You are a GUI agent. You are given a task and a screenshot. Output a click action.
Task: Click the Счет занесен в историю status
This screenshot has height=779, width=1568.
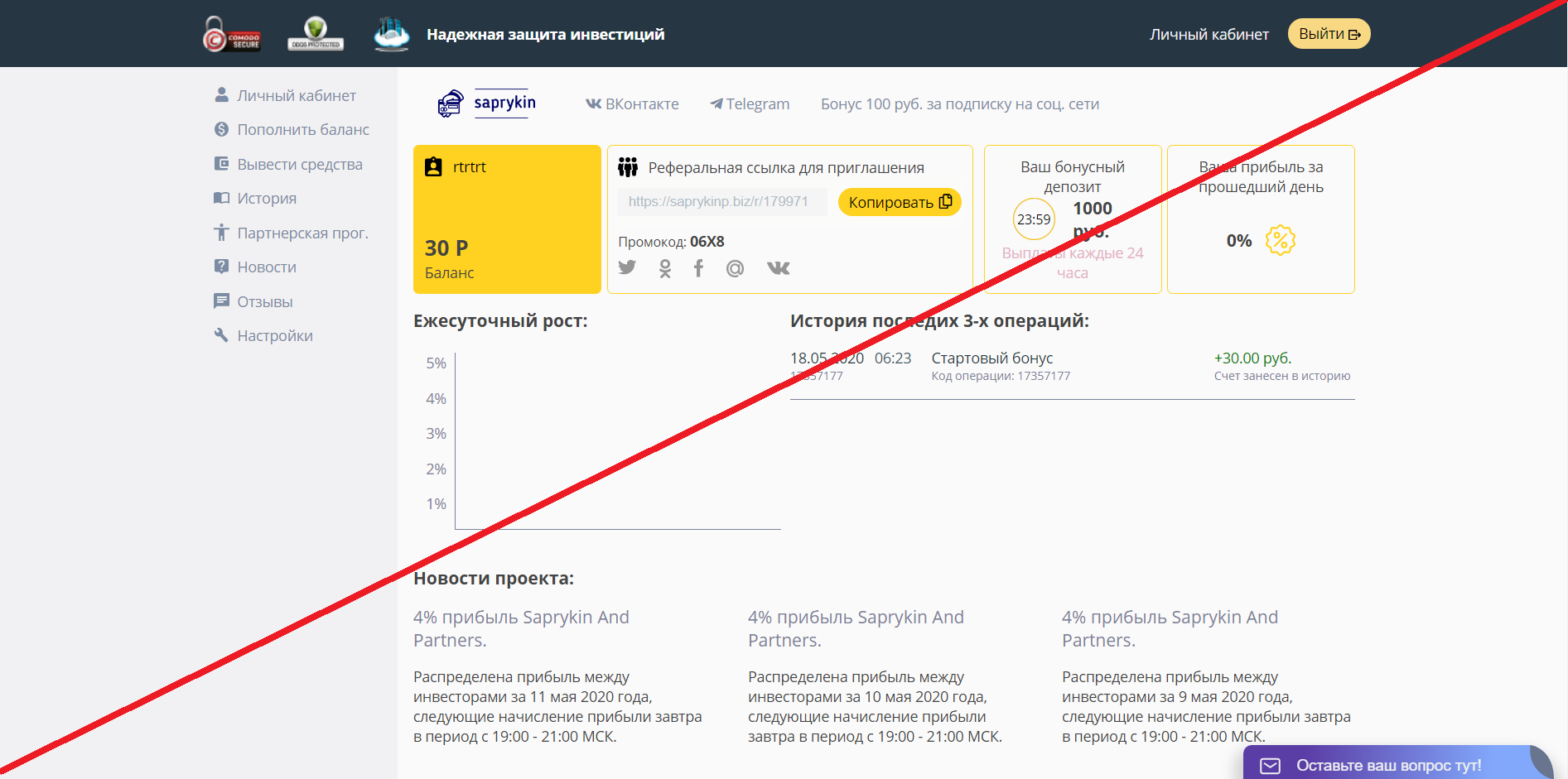point(1282,376)
